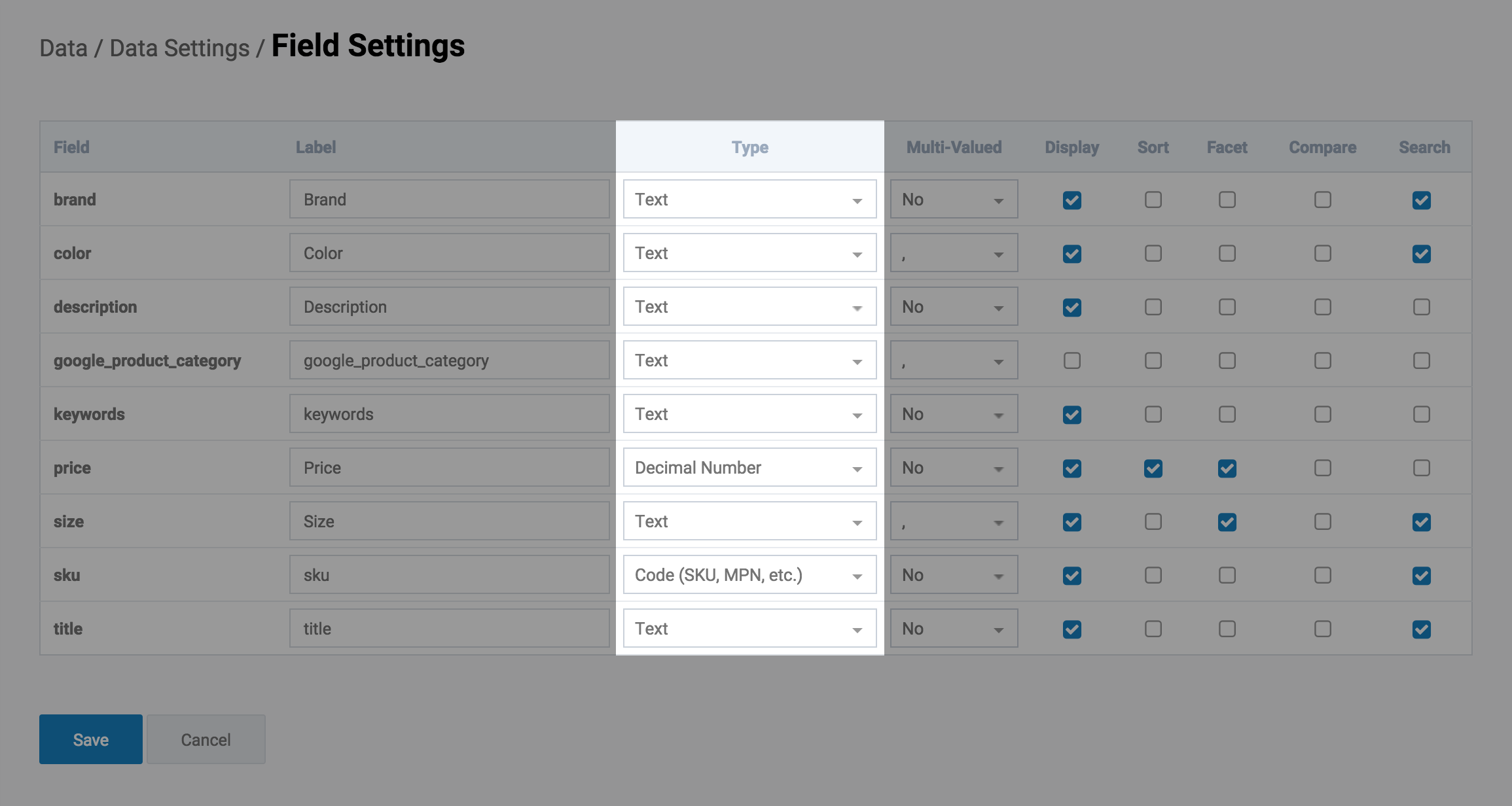The height and width of the screenshot is (806, 1512).
Task: Go to Data Settings breadcrumb
Action: point(179,48)
